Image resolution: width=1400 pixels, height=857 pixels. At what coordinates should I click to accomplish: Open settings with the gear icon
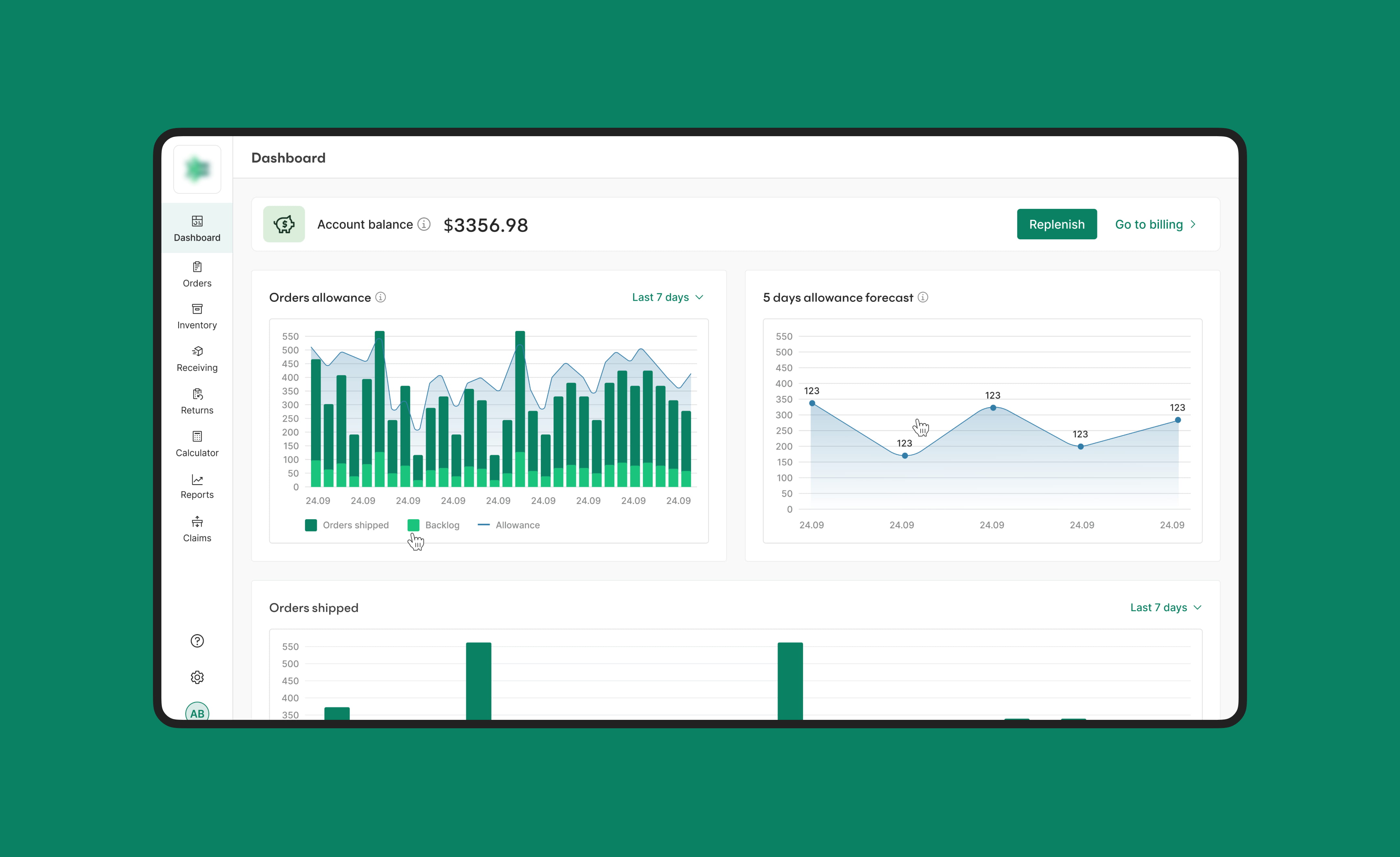[197, 677]
